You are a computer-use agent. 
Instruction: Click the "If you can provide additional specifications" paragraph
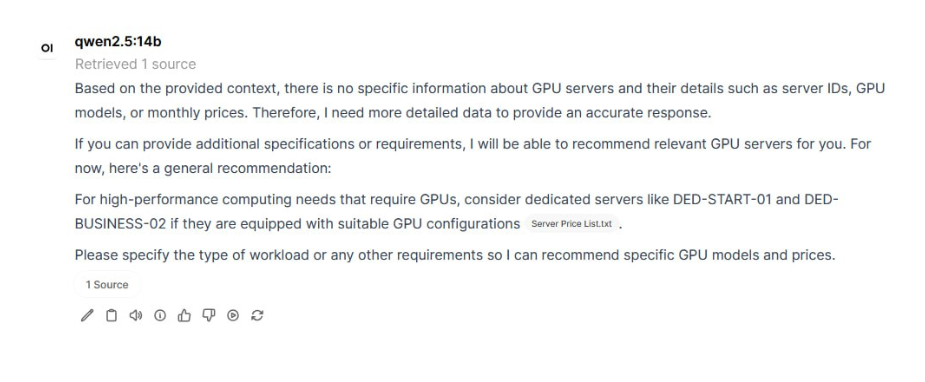473,156
